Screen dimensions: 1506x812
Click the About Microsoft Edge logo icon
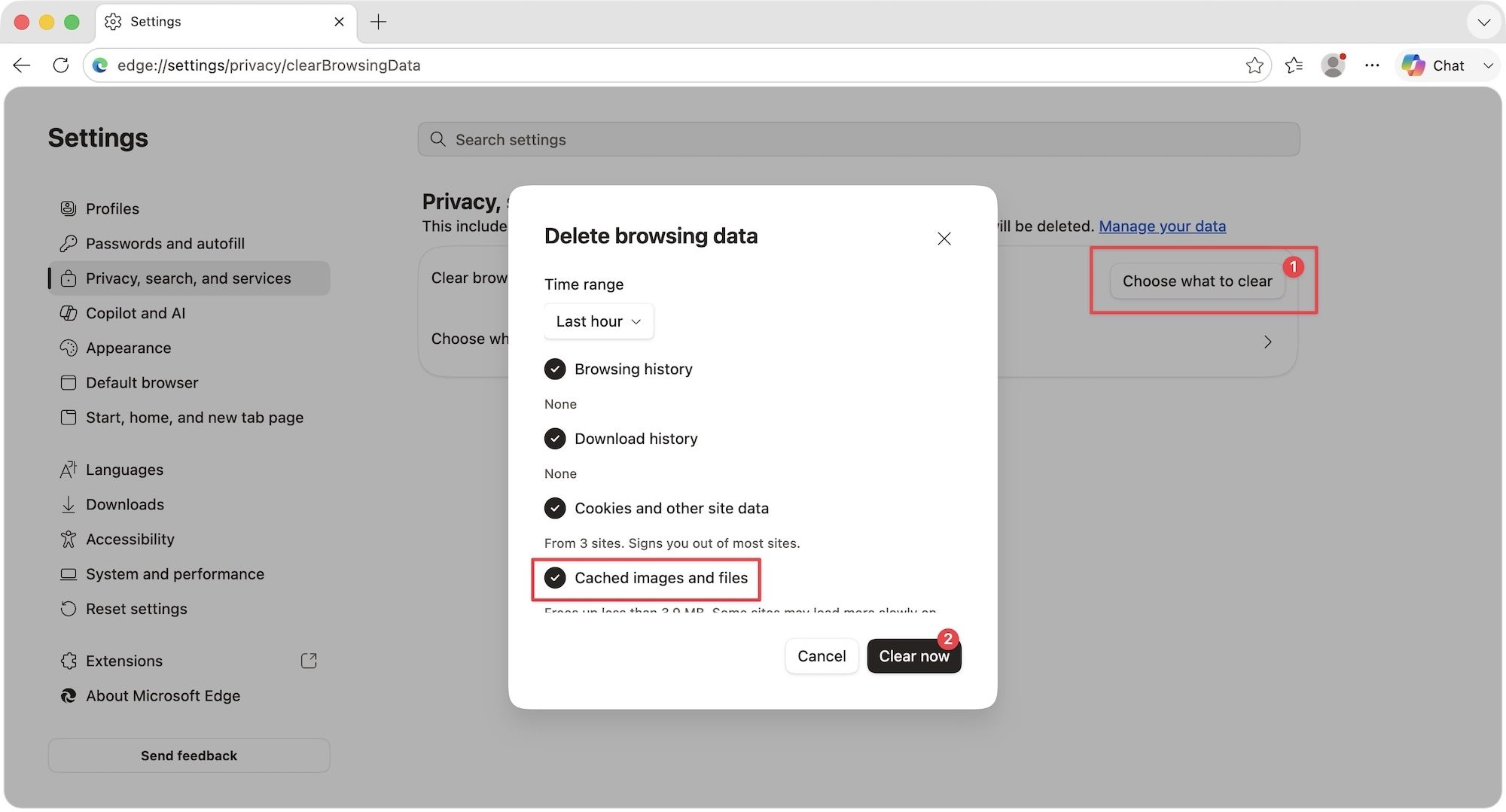pos(69,695)
